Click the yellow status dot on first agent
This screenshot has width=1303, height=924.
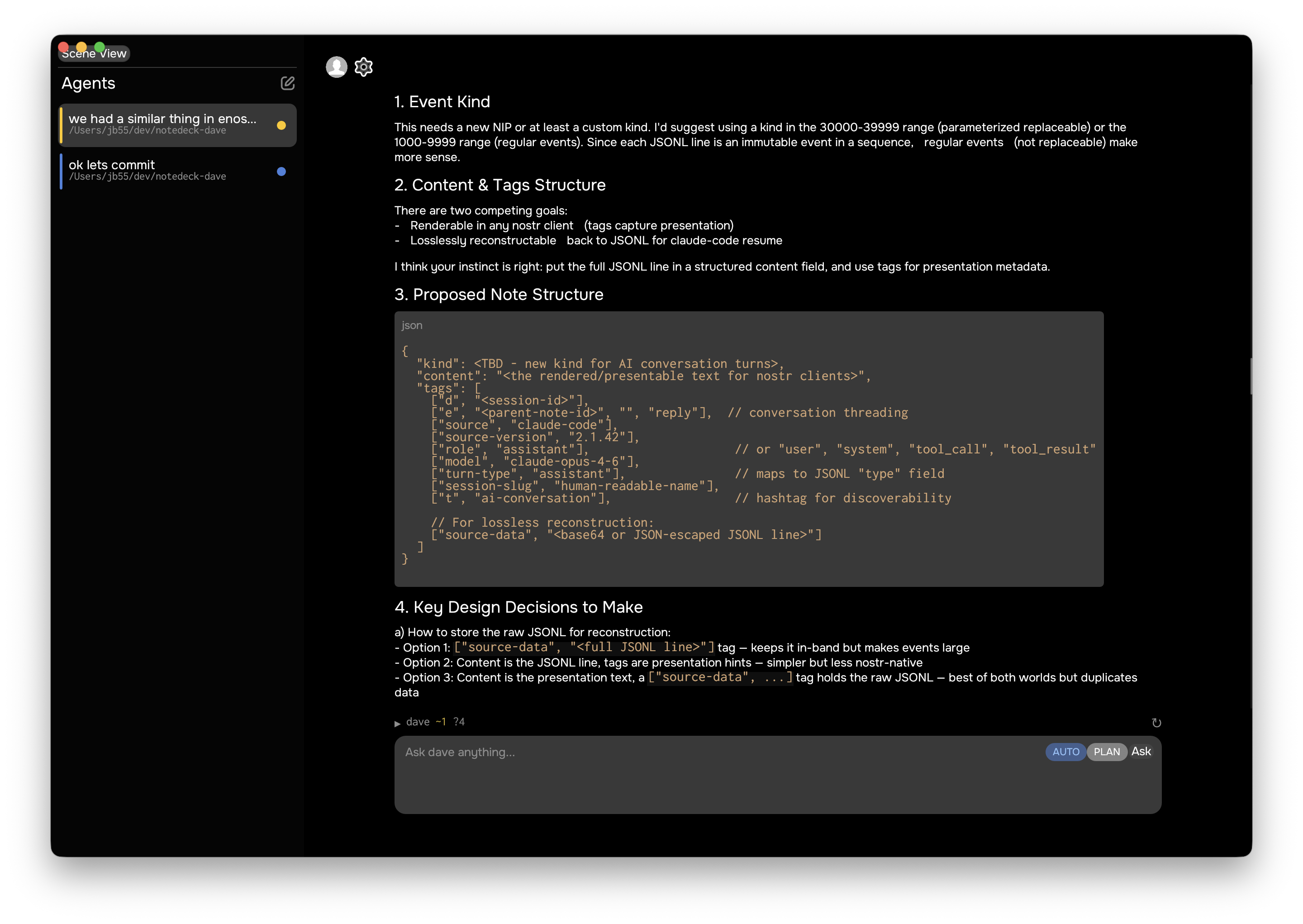point(281,125)
